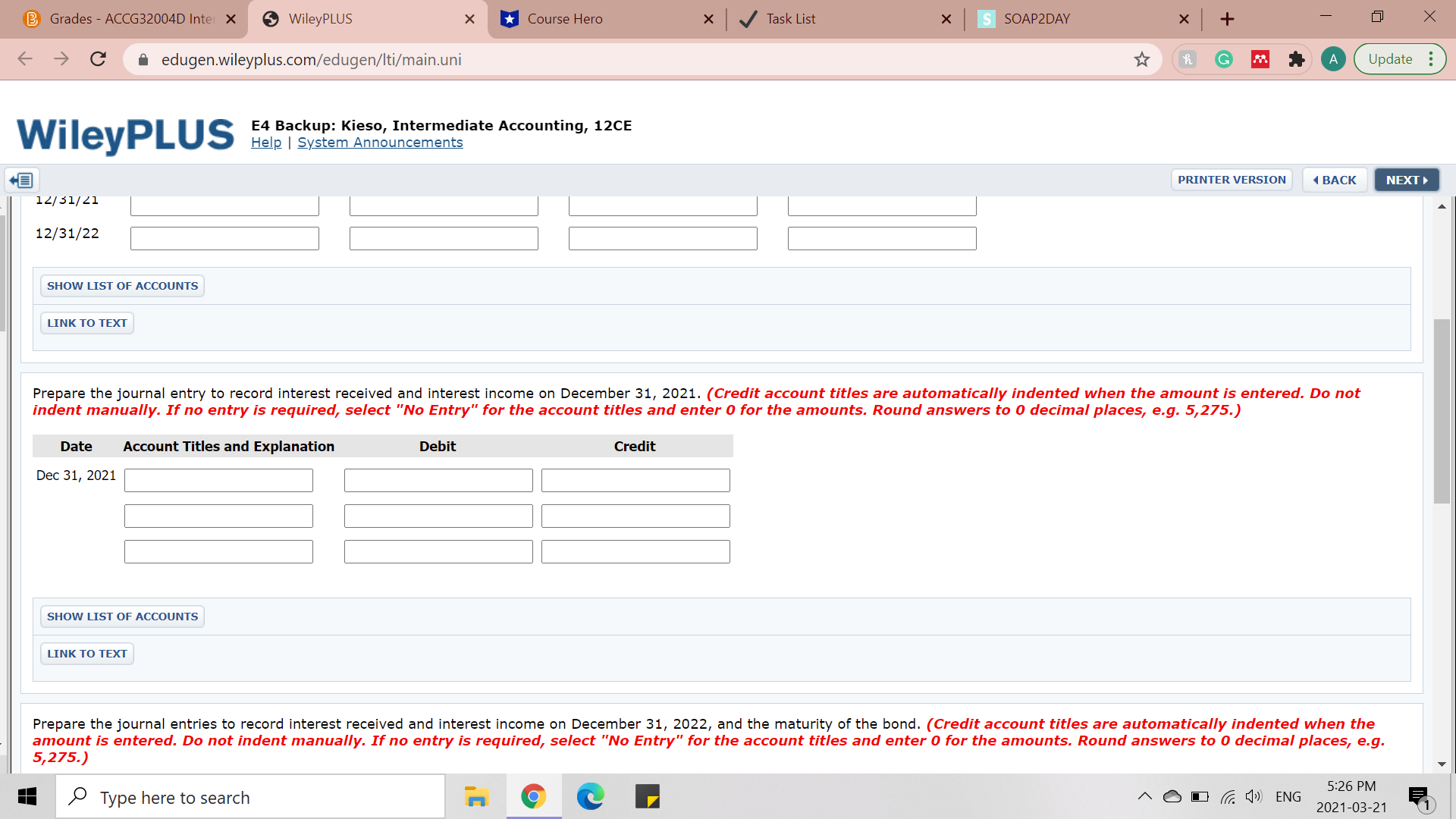Open the Mendeley extension
This screenshot has width=1456, height=819.
(x=1260, y=58)
